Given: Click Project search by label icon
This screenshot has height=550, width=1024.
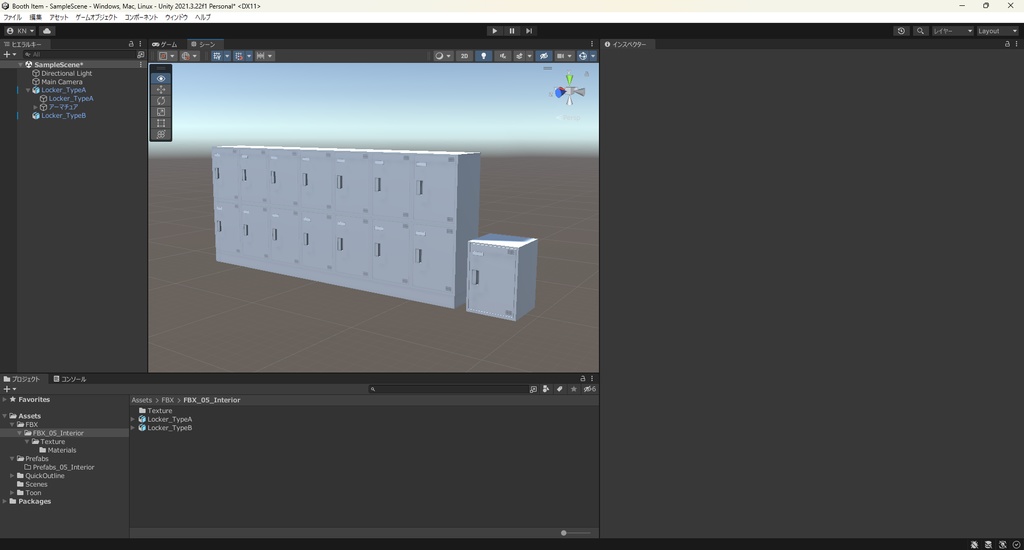Looking at the screenshot, I should (x=560, y=389).
